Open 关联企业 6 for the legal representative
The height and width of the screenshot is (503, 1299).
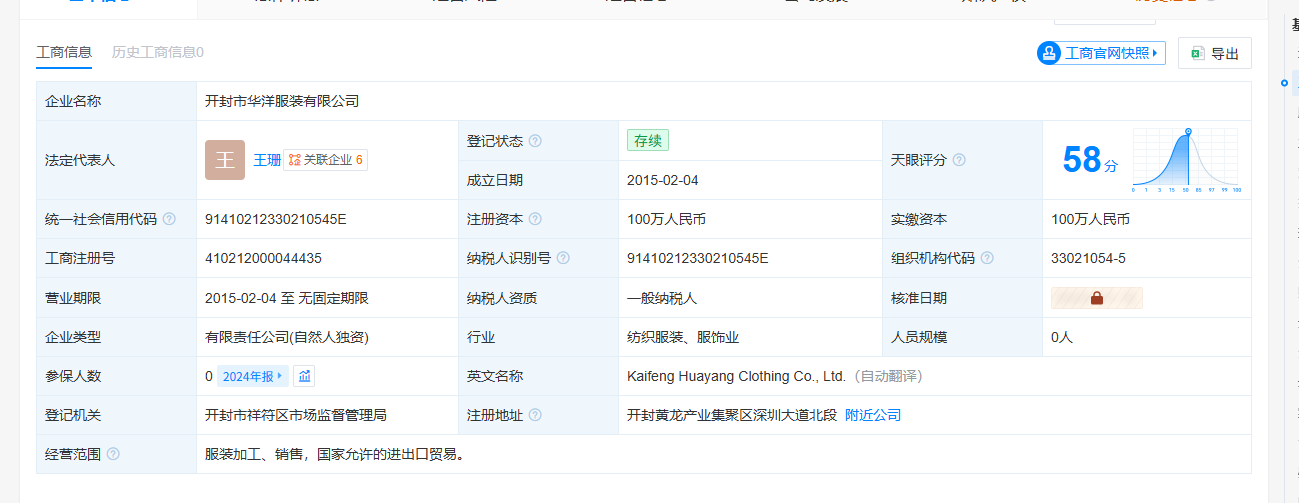pos(326,160)
